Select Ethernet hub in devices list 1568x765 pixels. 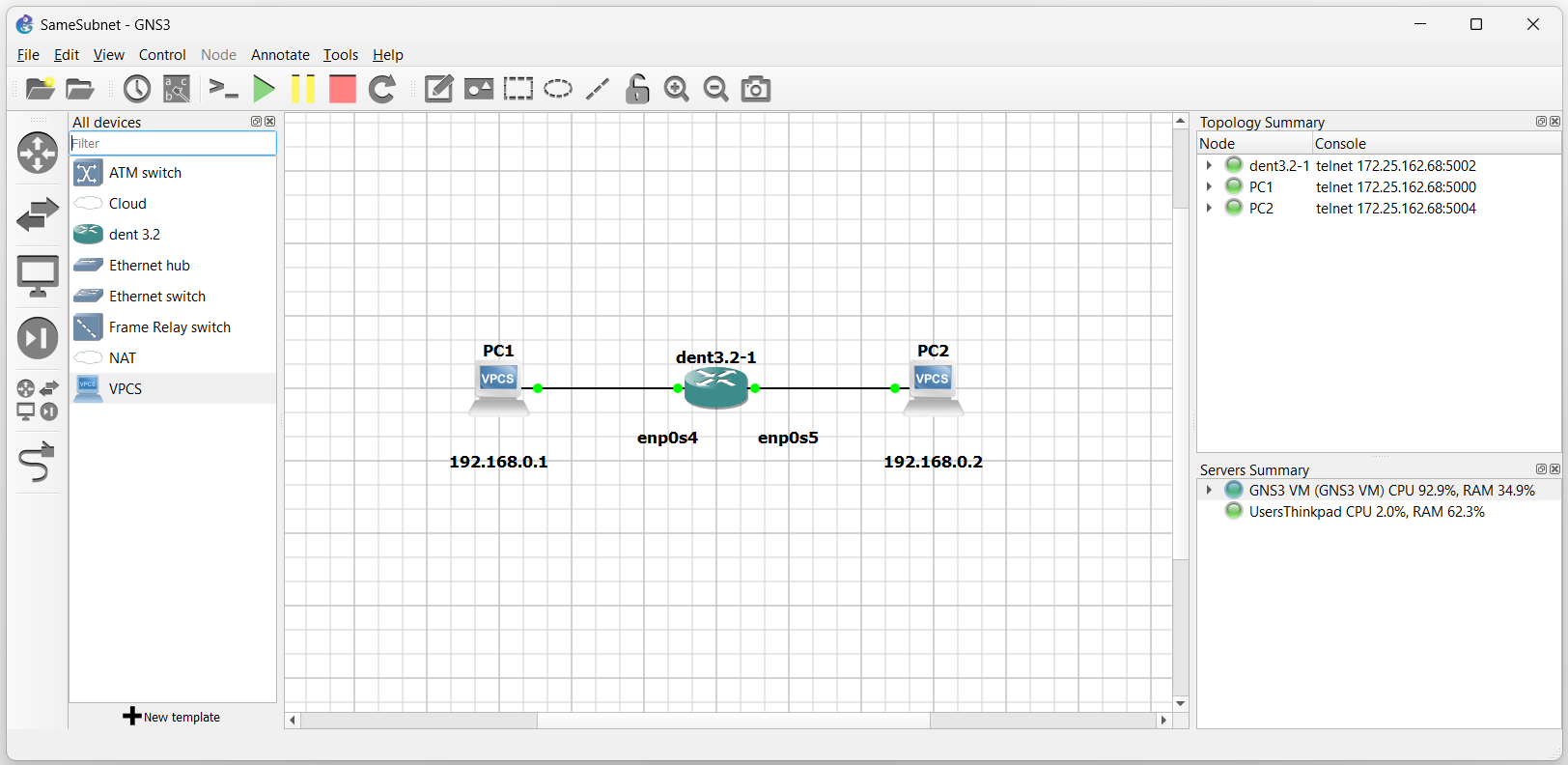coord(173,266)
